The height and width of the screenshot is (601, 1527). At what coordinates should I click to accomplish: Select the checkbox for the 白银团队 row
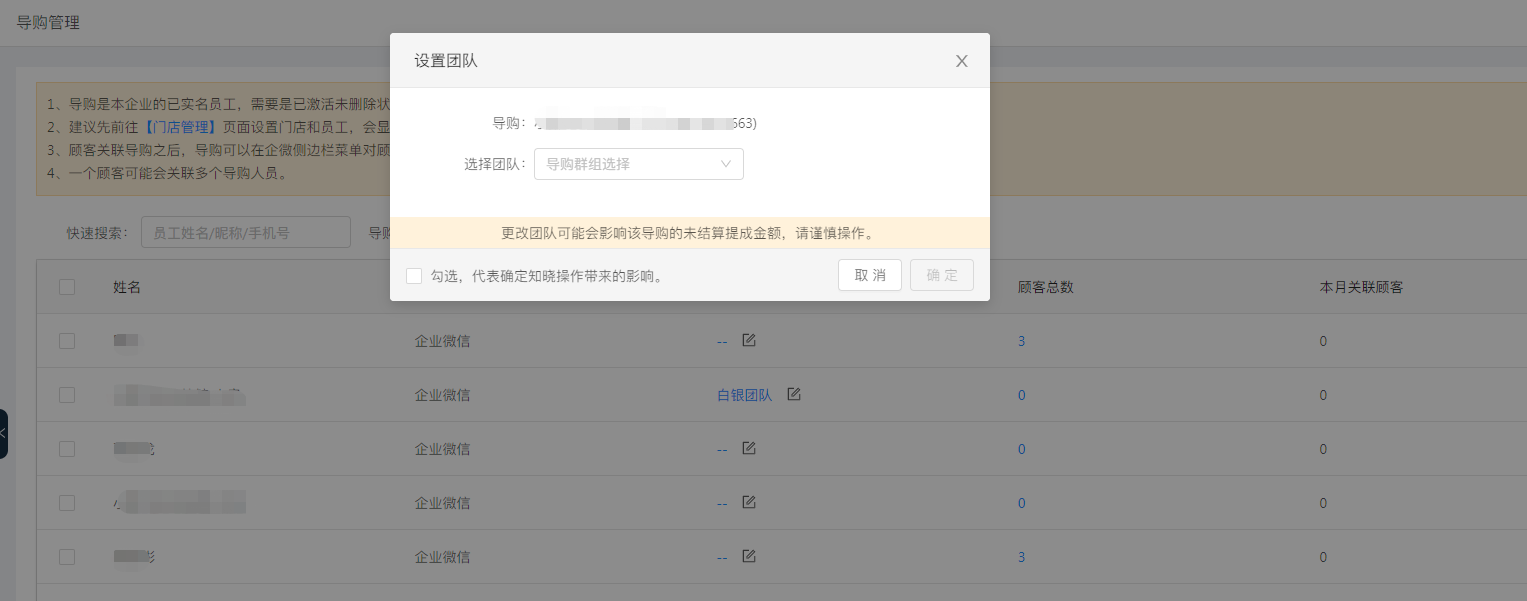click(x=67, y=395)
